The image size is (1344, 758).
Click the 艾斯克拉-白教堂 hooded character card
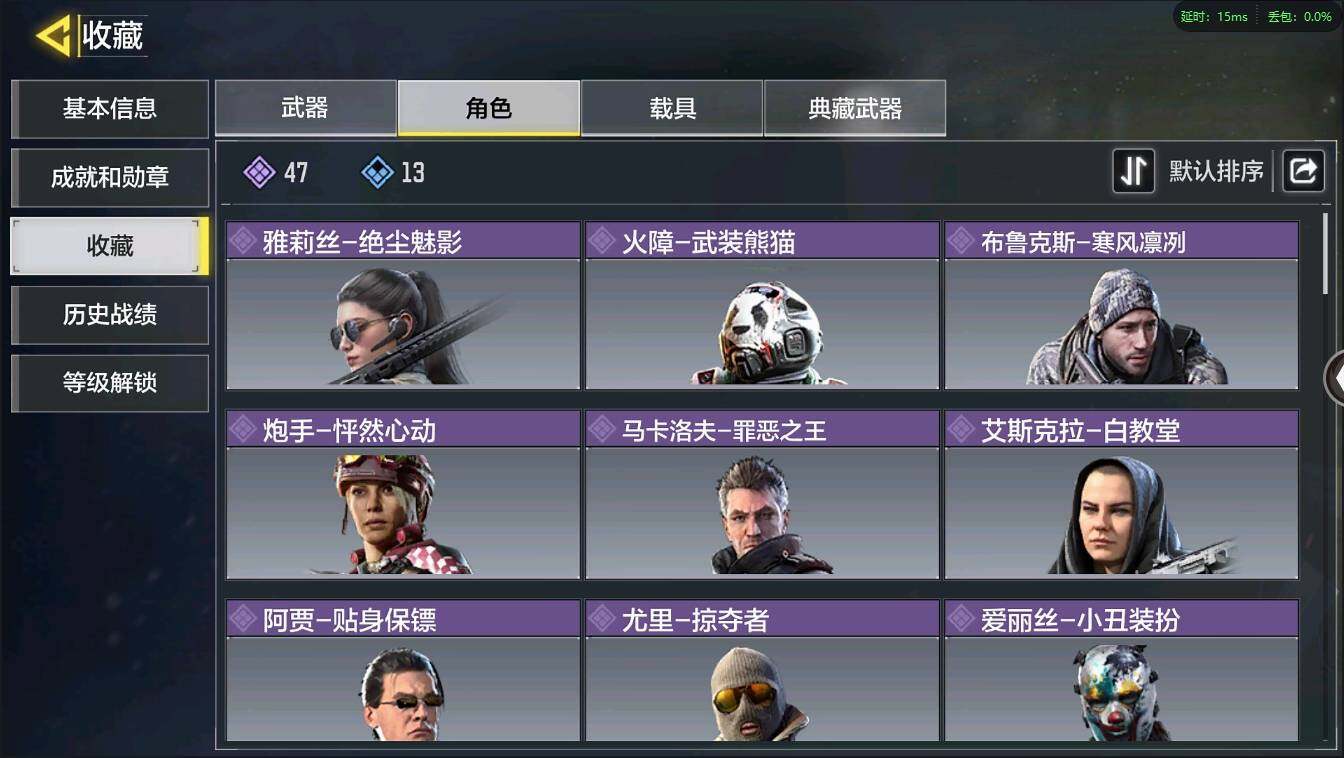[x=1122, y=494]
